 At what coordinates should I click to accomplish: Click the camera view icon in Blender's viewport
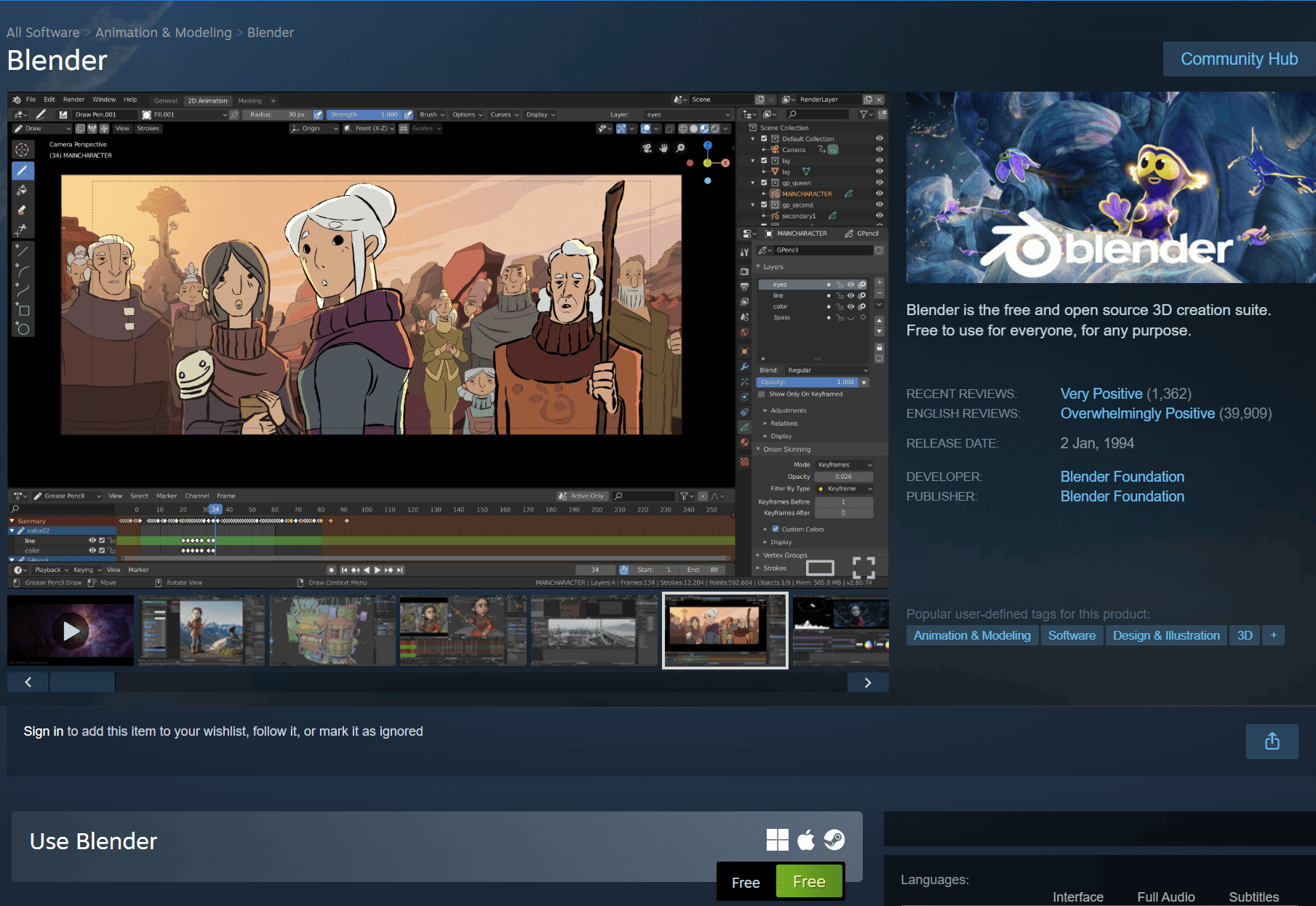647,148
